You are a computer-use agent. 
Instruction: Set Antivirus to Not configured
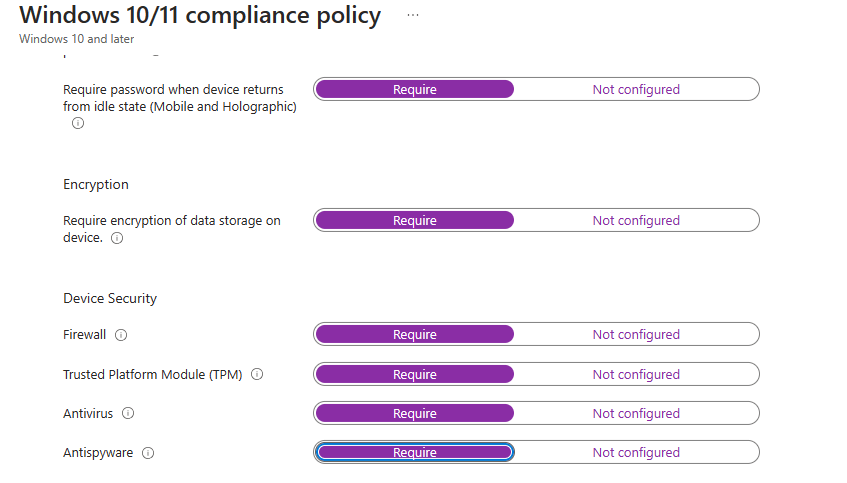(636, 413)
